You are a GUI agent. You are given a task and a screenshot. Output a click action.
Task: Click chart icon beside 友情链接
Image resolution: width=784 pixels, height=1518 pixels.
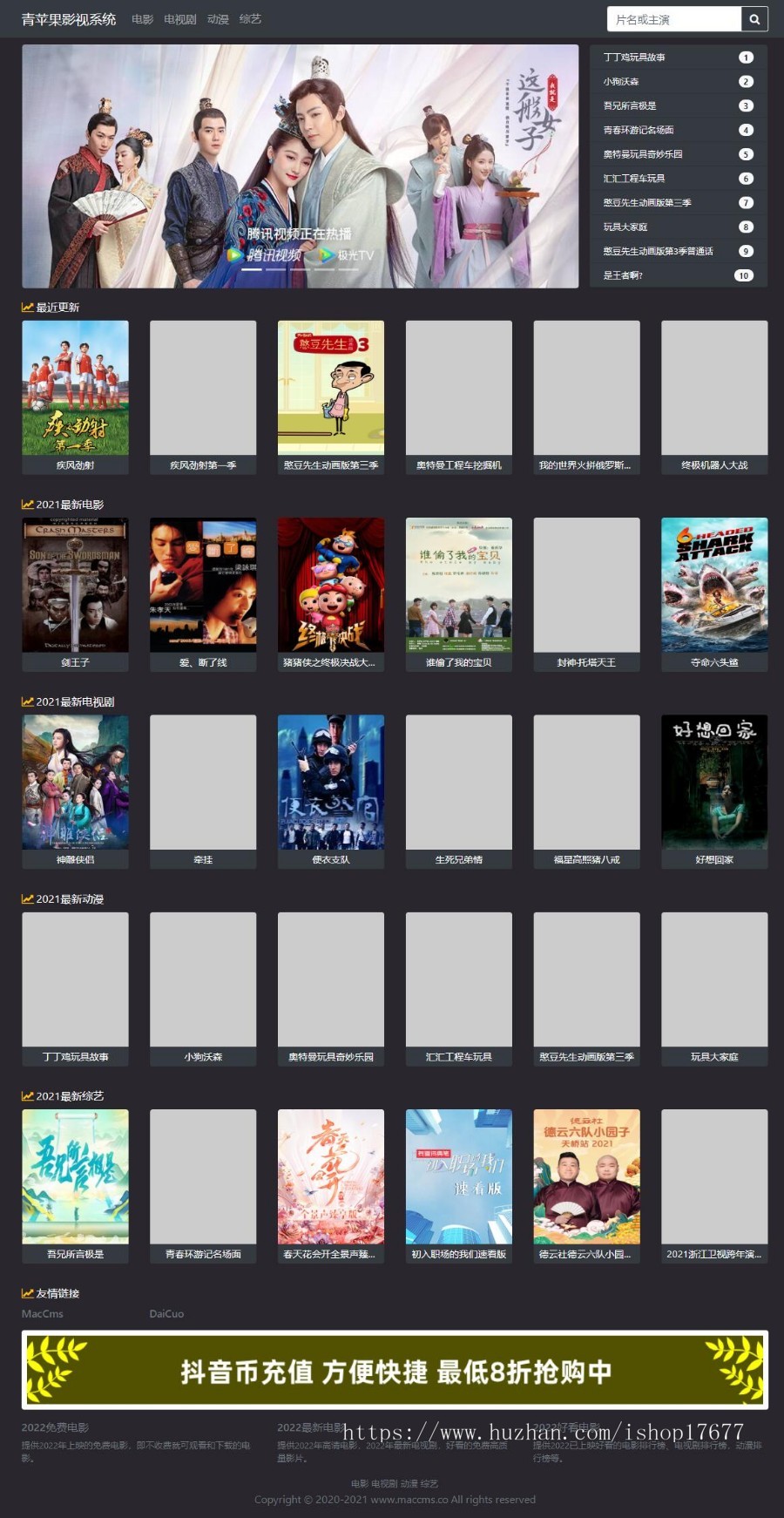(x=28, y=1293)
